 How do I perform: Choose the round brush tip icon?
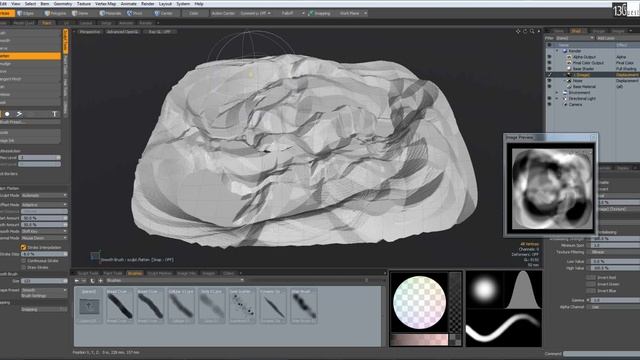7,114
